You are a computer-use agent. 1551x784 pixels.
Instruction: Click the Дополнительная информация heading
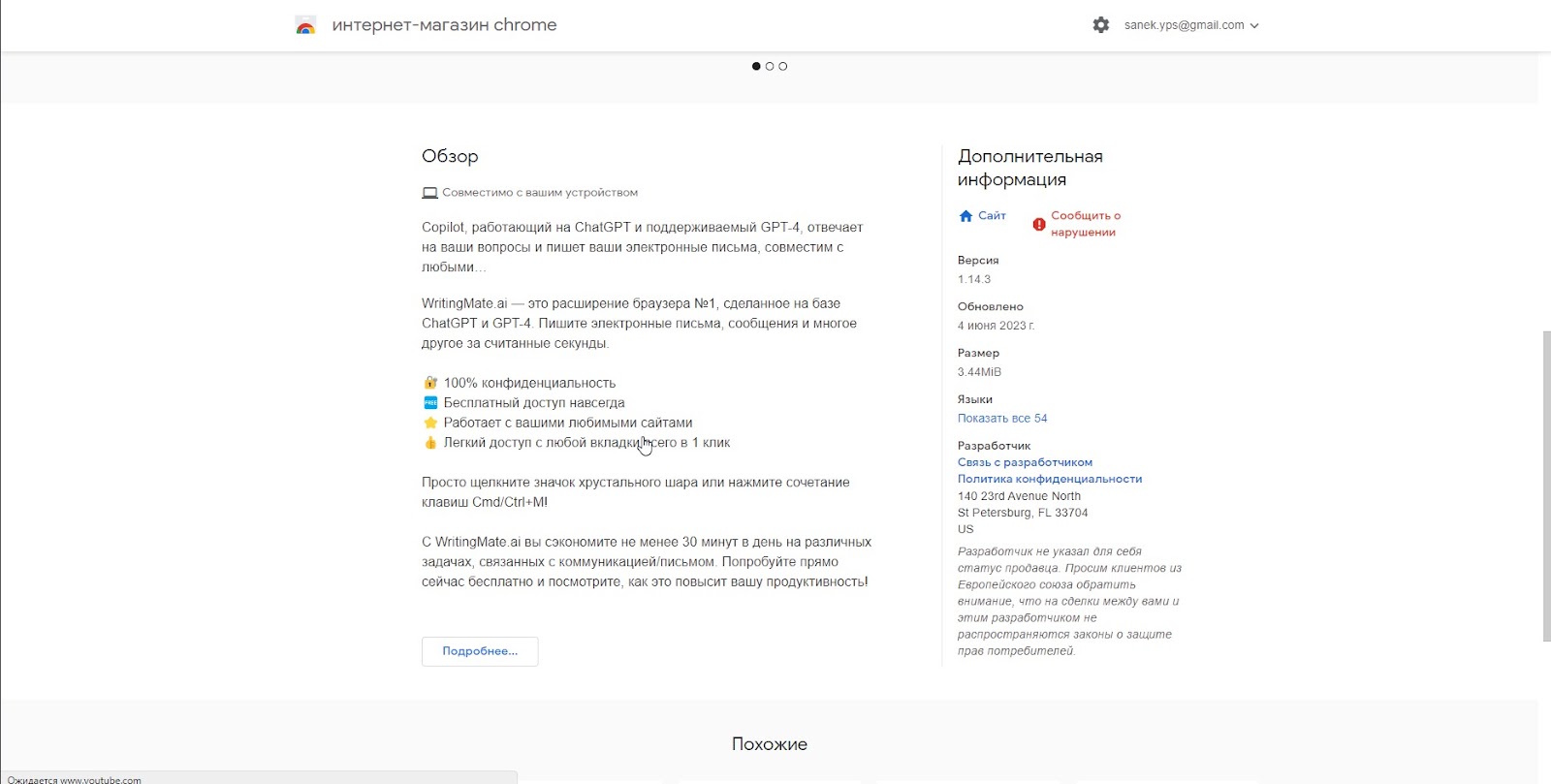(1030, 168)
